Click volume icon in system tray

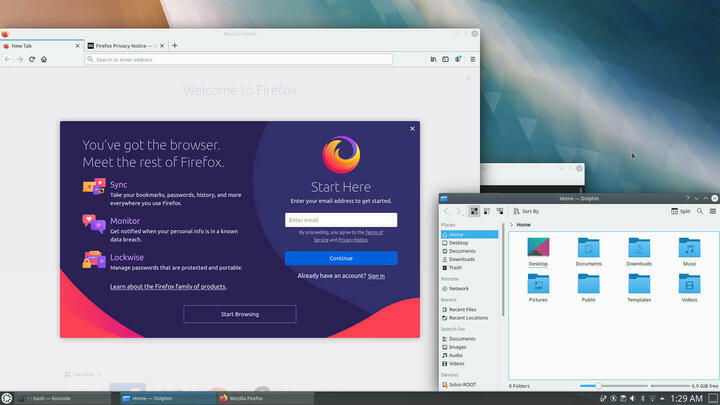(633, 398)
